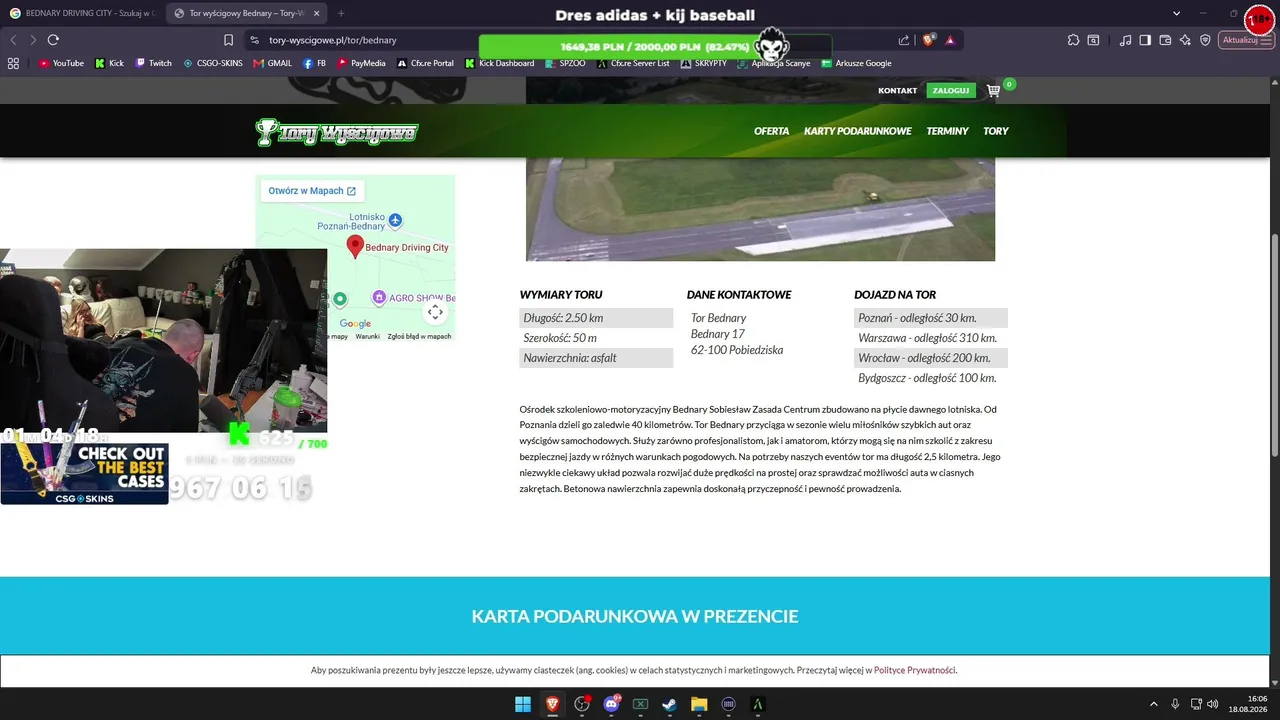
Task: Open the Leo AI sparkle icon
Action: coord(1185,40)
